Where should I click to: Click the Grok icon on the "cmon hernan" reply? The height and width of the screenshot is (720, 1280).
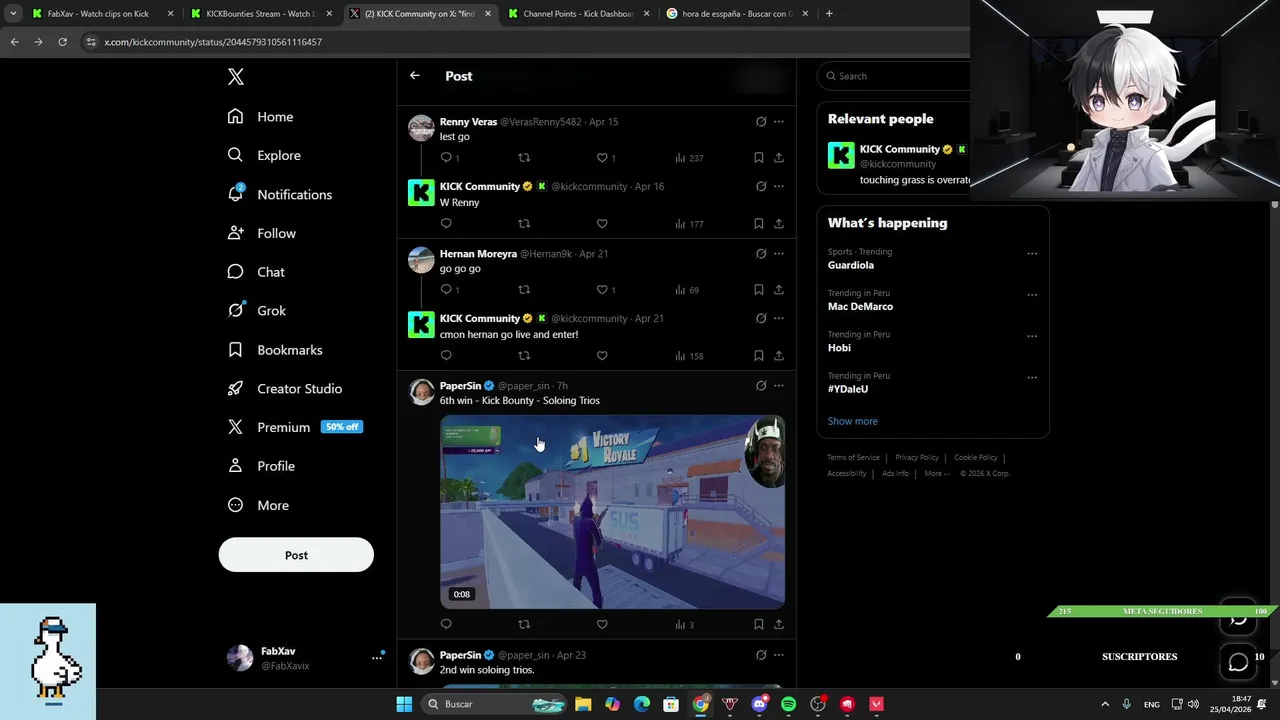point(761,319)
